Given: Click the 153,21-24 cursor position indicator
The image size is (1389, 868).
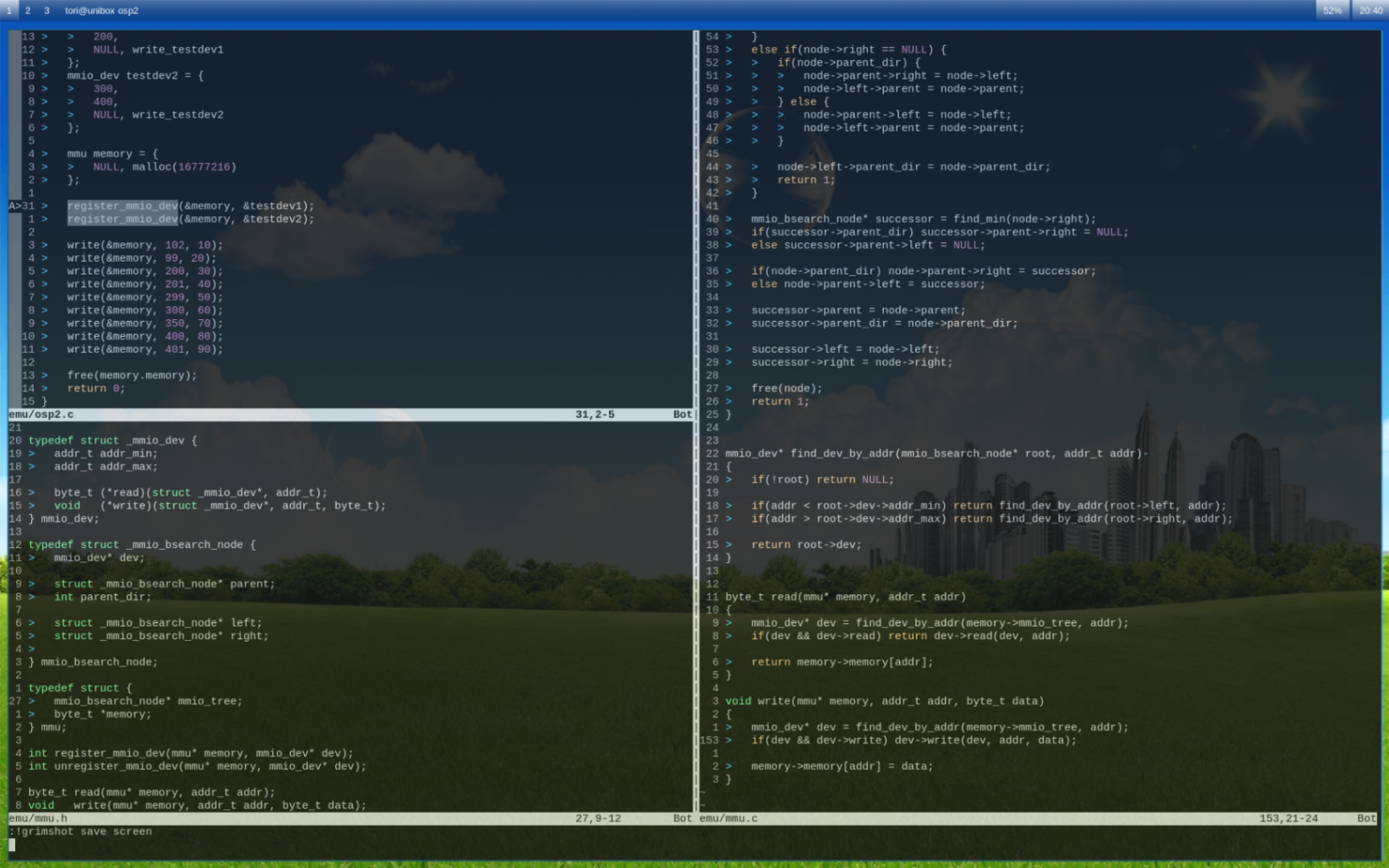Looking at the screenshot, I should pos(1288,818).
